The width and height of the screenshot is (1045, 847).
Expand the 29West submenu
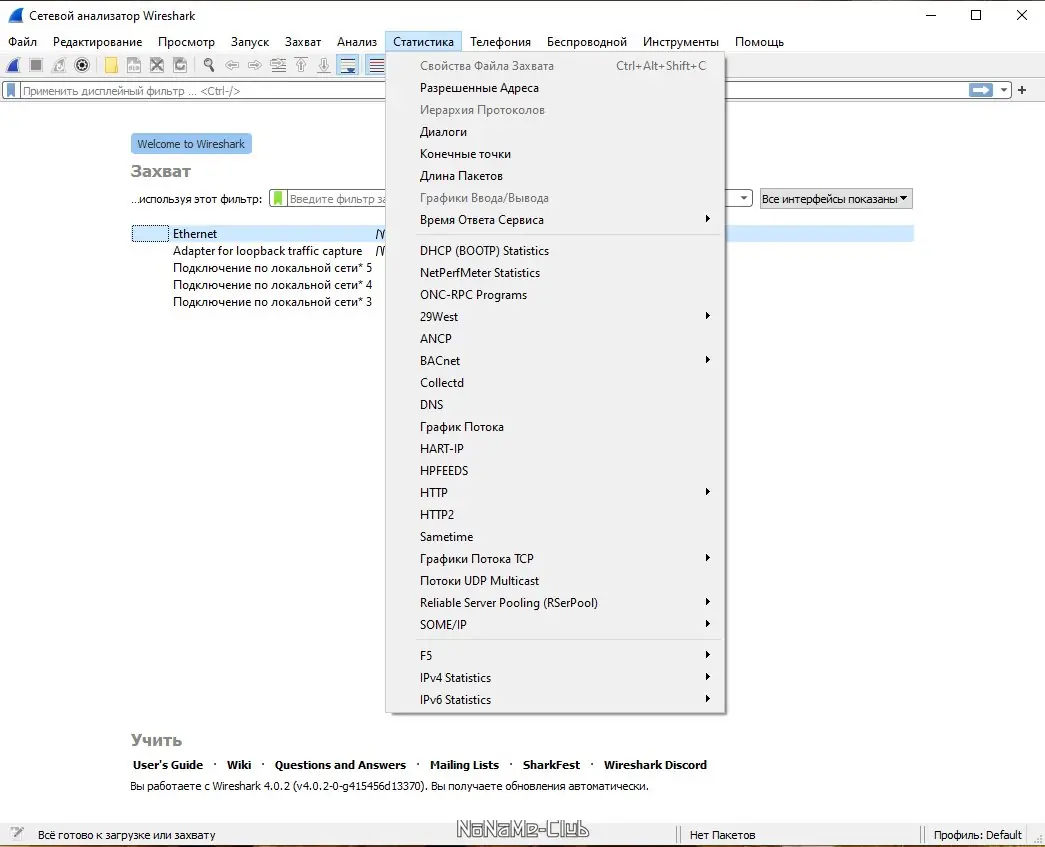point(555,317)
